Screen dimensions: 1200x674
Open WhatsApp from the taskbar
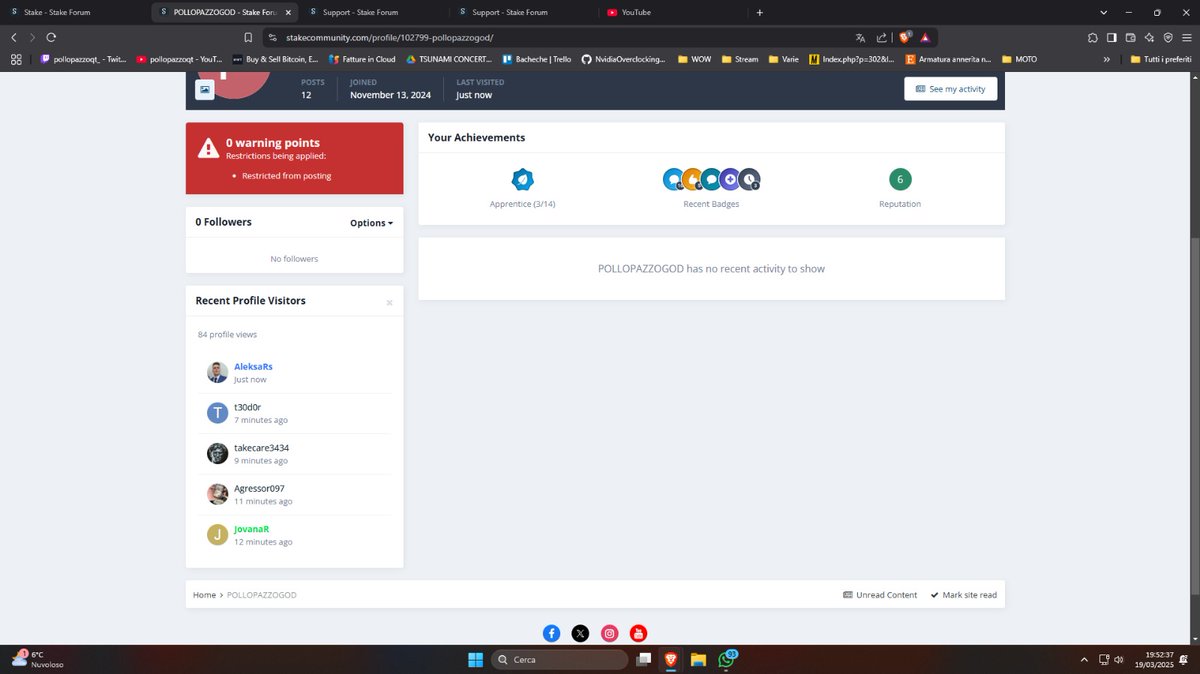point(726,660)
